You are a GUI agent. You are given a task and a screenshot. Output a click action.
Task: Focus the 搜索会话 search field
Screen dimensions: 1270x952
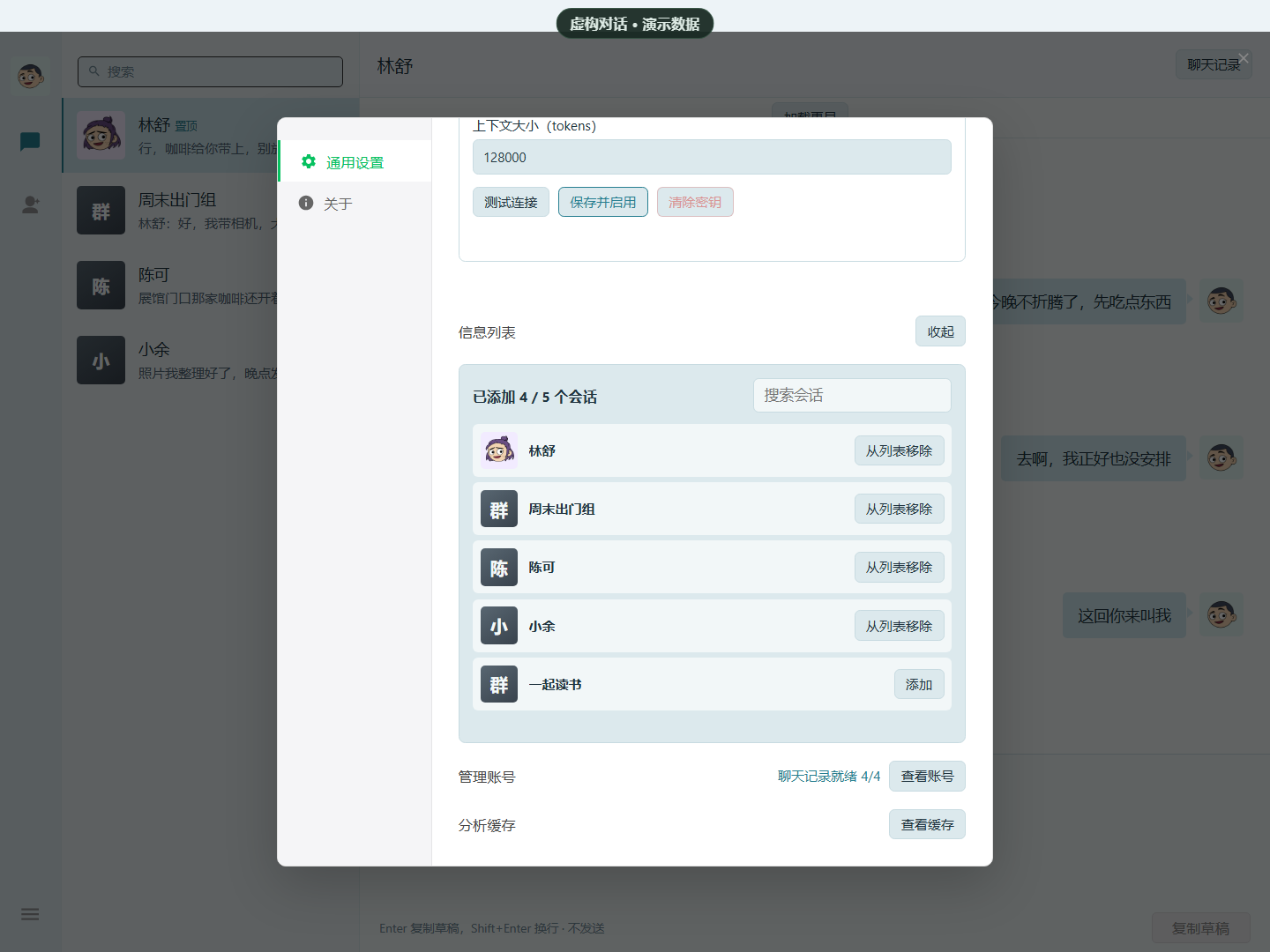tap(852, 395)
